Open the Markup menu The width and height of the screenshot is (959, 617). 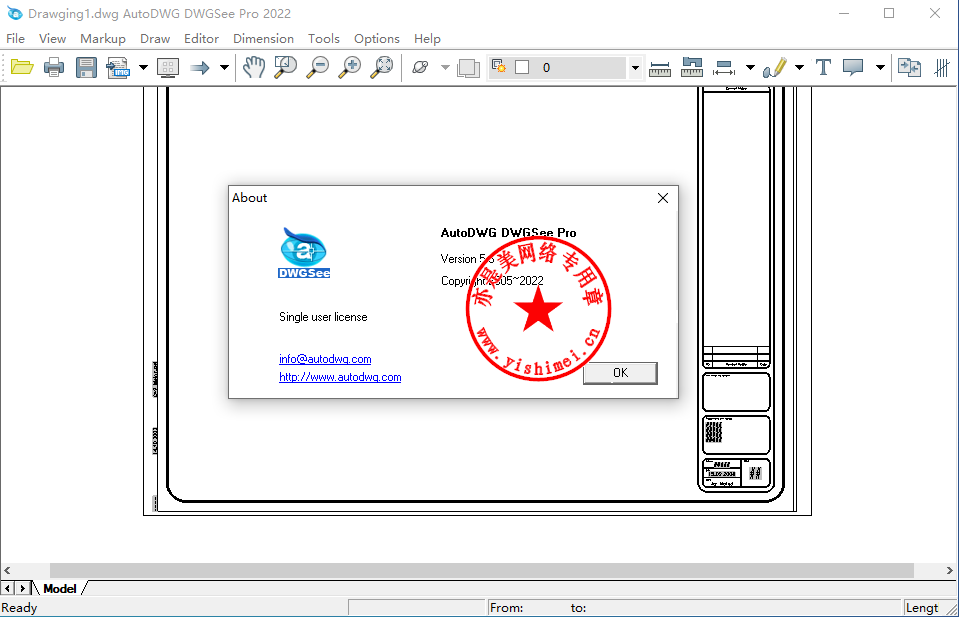click(103, 39)
